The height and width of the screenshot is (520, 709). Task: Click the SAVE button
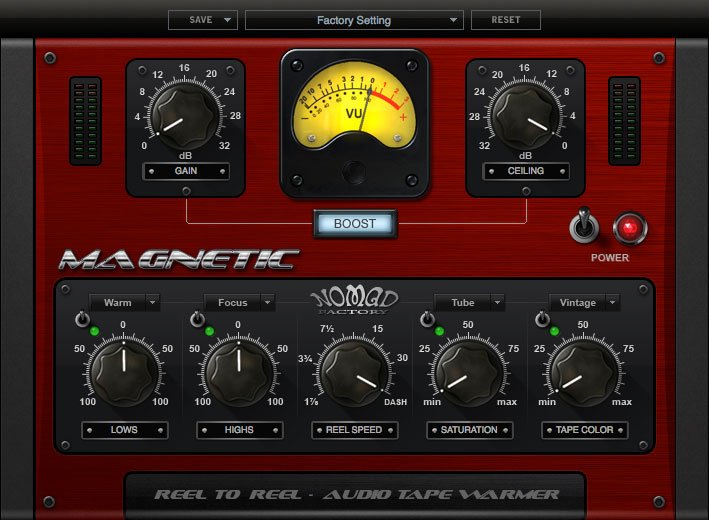[x=201, y=20]
